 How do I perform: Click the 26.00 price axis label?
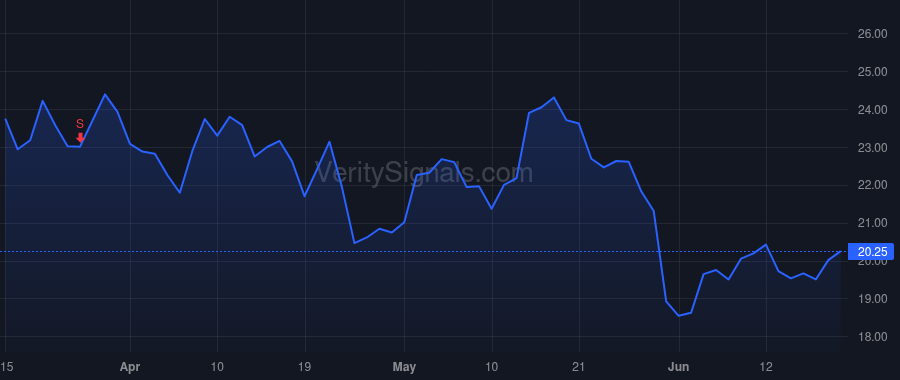pyautogui.click(x=872, y=34)
